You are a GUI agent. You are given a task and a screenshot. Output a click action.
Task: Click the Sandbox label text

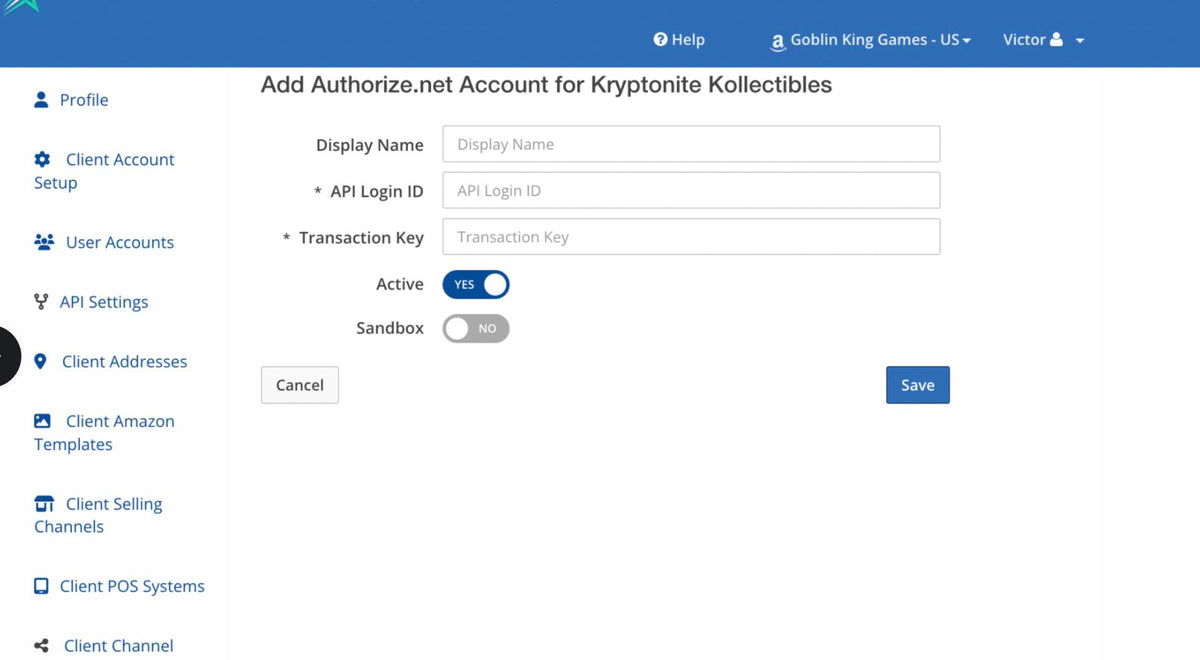click(390, 328)
